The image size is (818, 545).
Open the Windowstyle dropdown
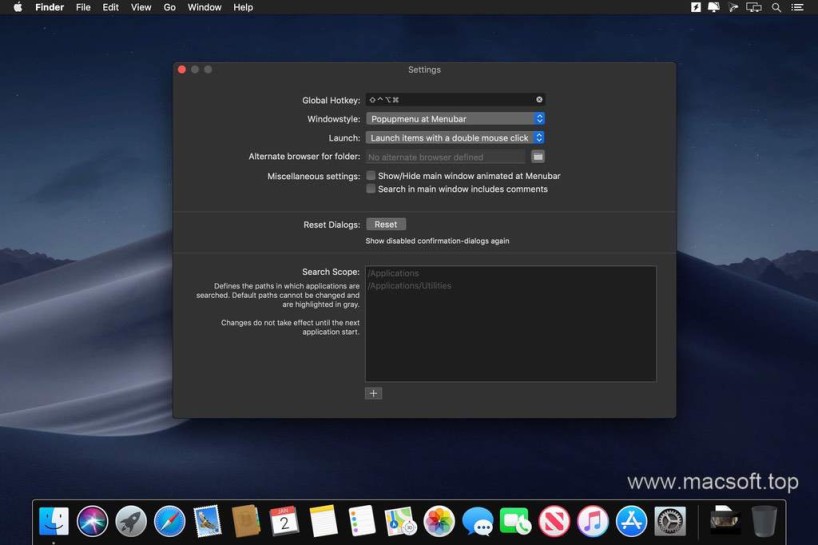click(x=455, y=119)
